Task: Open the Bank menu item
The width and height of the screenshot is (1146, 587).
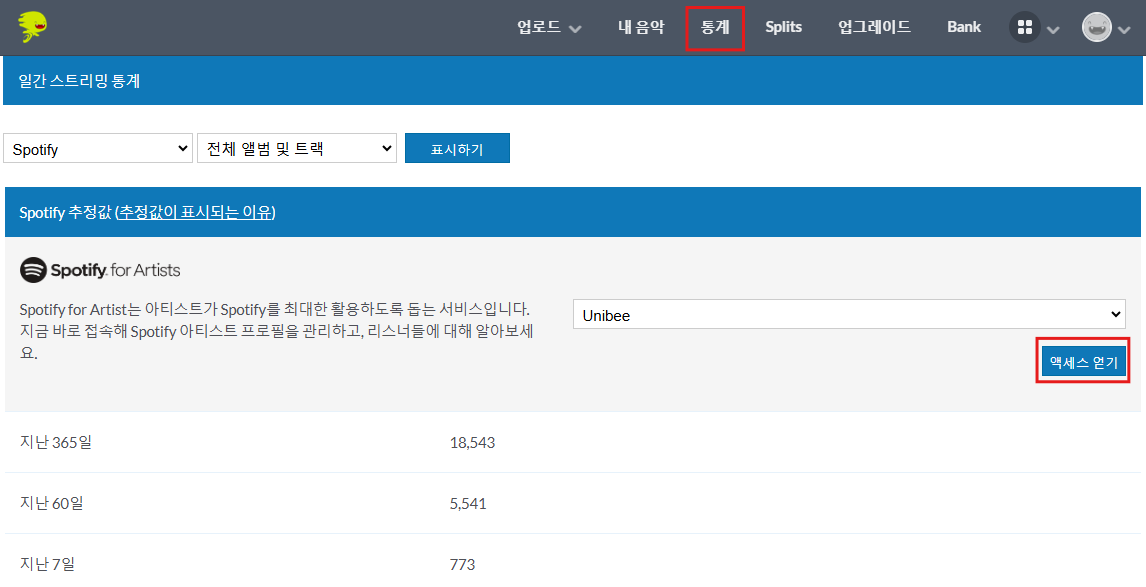Action: click(964, 27)
